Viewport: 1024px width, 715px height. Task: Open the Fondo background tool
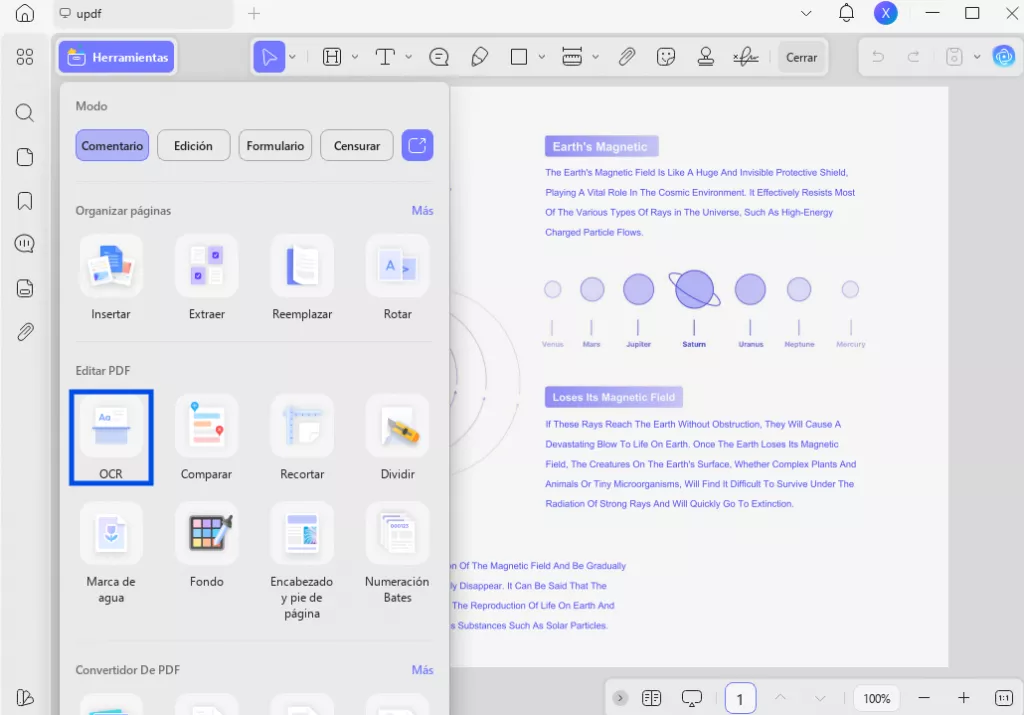(x=206, y=545)
